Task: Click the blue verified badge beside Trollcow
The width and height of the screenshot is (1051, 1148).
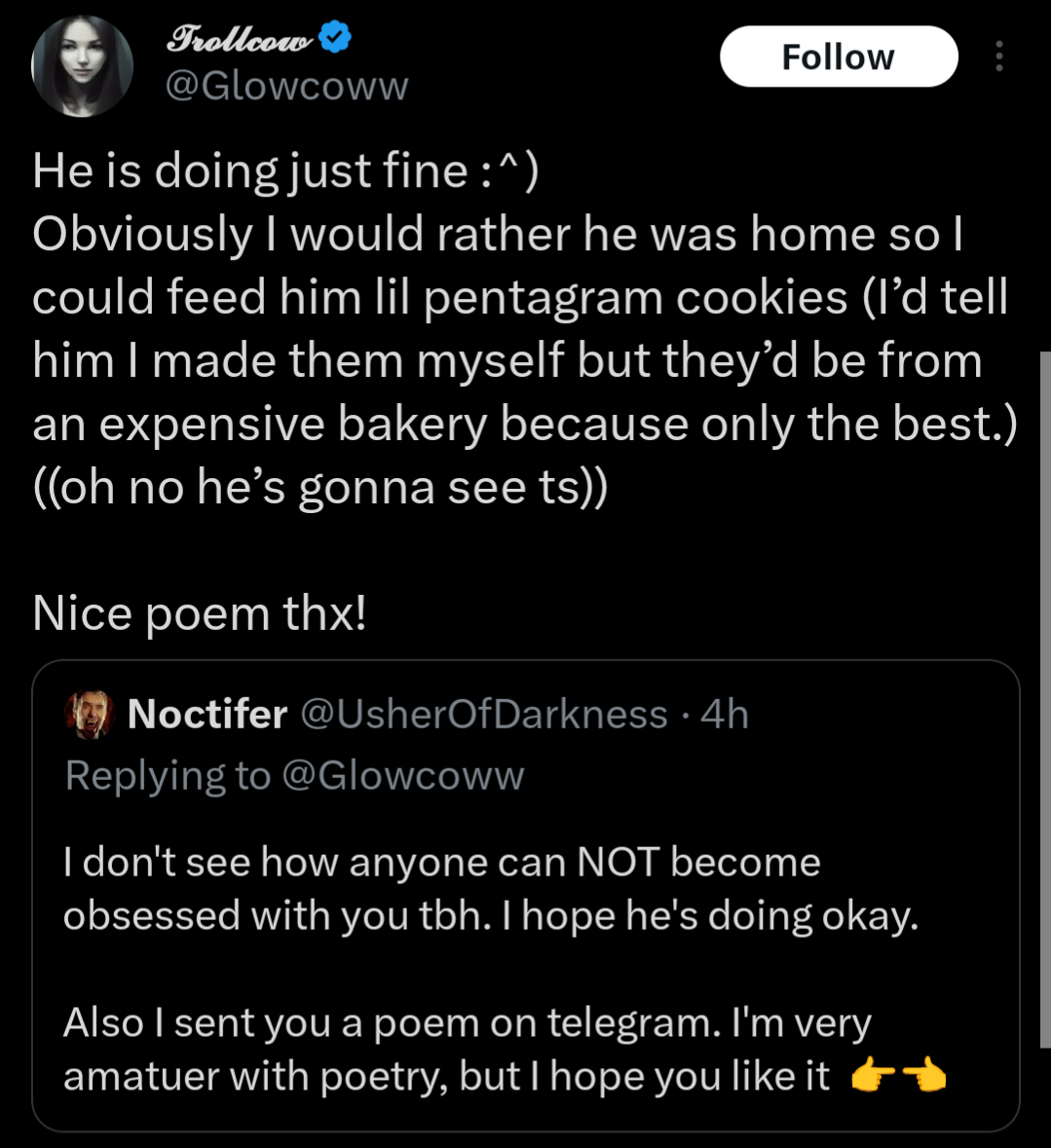Action: point(335,39)
